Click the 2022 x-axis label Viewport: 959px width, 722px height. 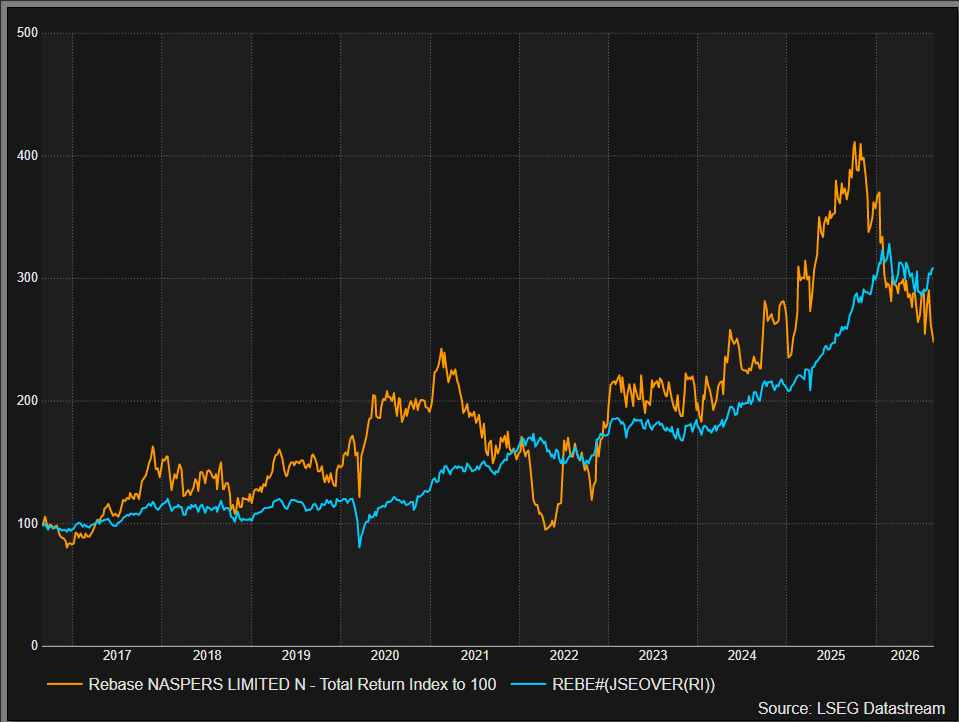(x=564, y=655)
